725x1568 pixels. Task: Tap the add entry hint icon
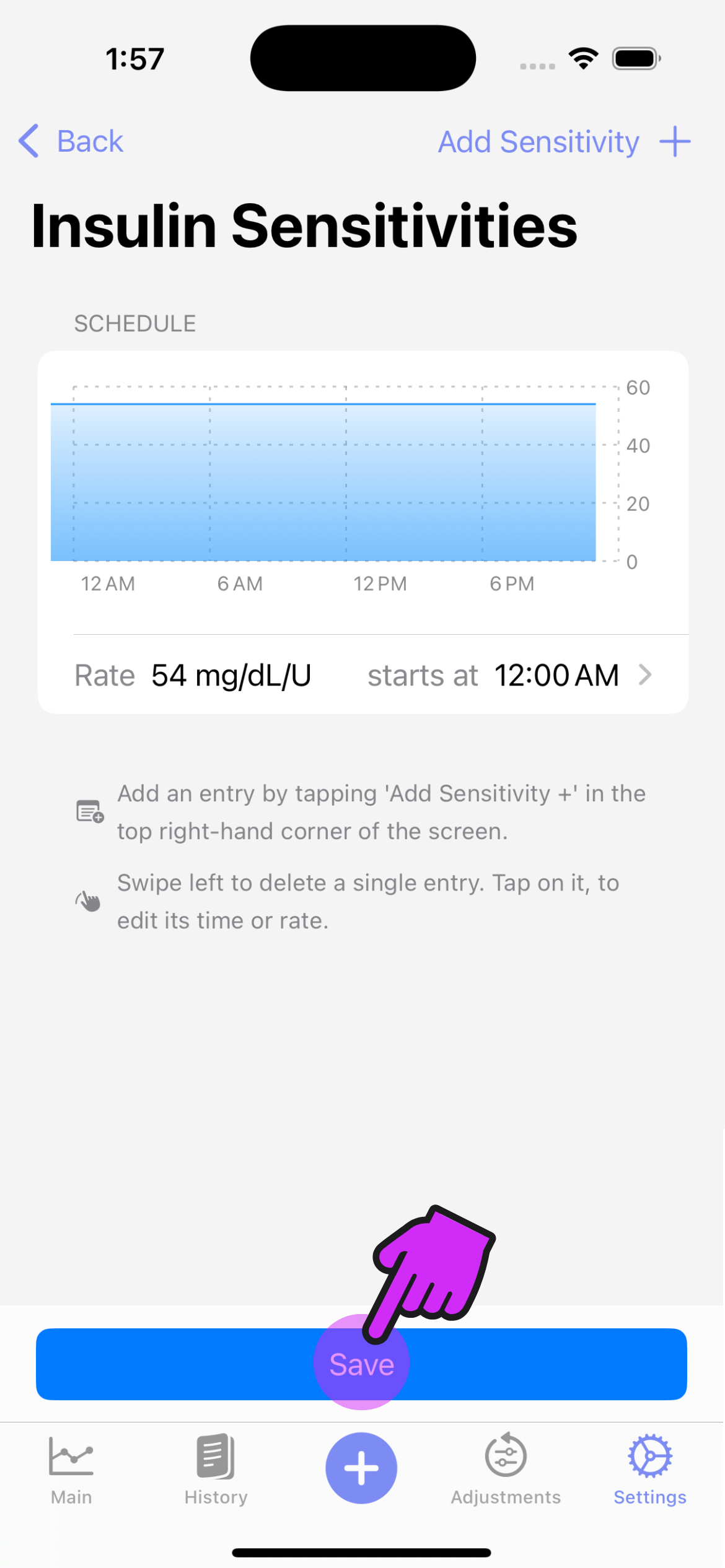[x=90, y=812]
